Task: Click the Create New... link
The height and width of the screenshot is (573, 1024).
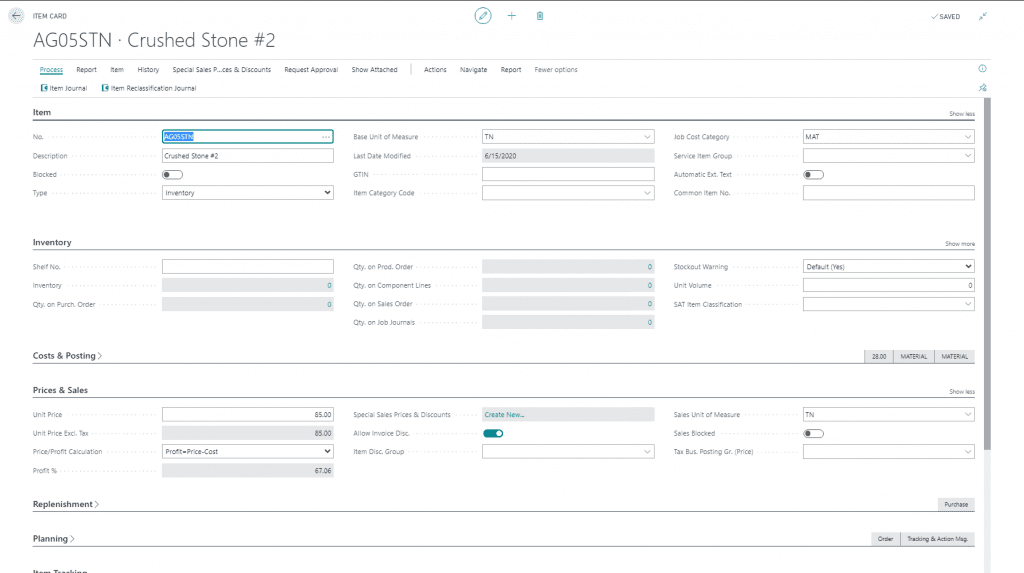Action: (505, 414)
